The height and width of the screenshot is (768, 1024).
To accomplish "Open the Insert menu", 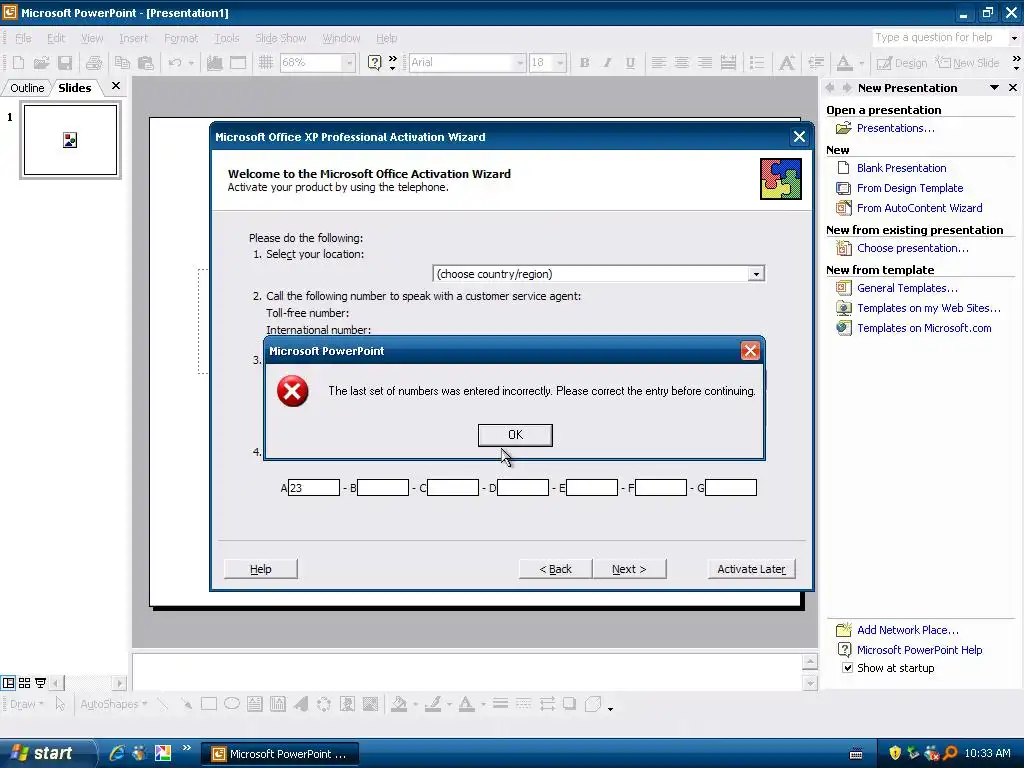I will pos(133,39).
